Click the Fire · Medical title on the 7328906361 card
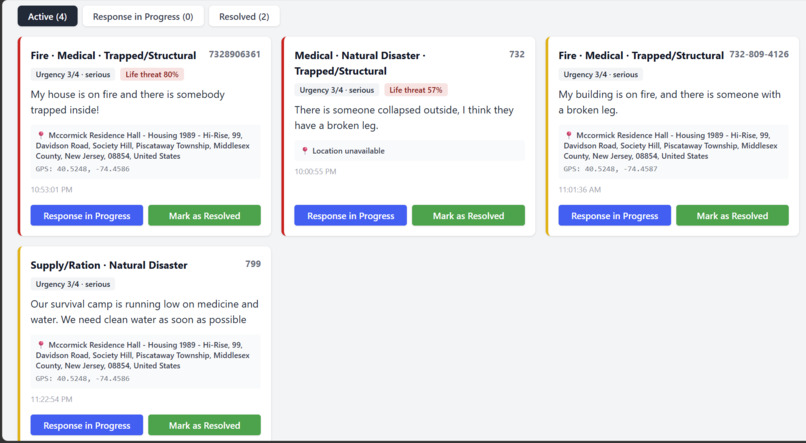 113,56
